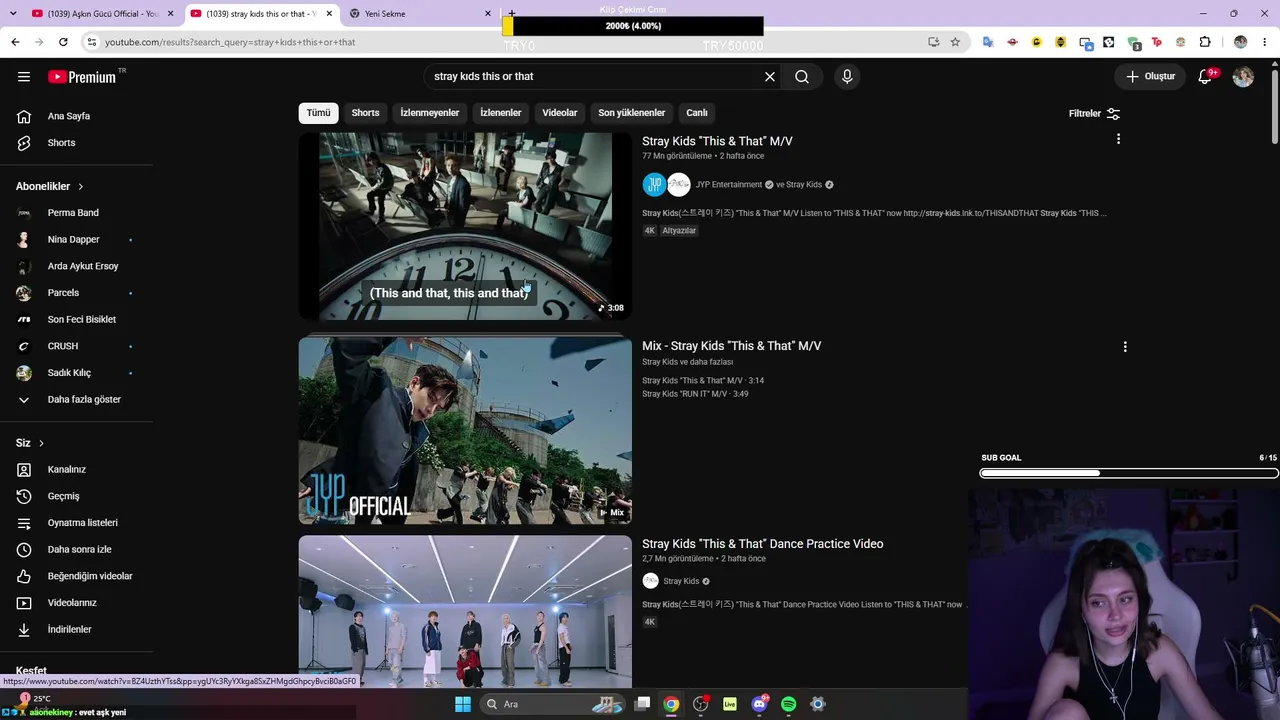This screenshot has height=720, width=1280.
Task: Start voice search with the microphone
Action: pyautogui.click(x=847, y=76)
